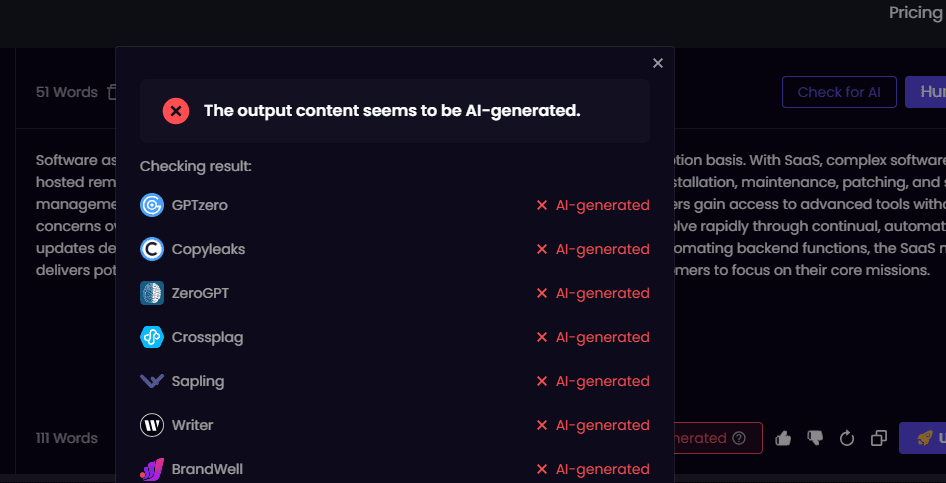Click the red error icon in banner
This screenshot has width=946, height=483.
176,111
